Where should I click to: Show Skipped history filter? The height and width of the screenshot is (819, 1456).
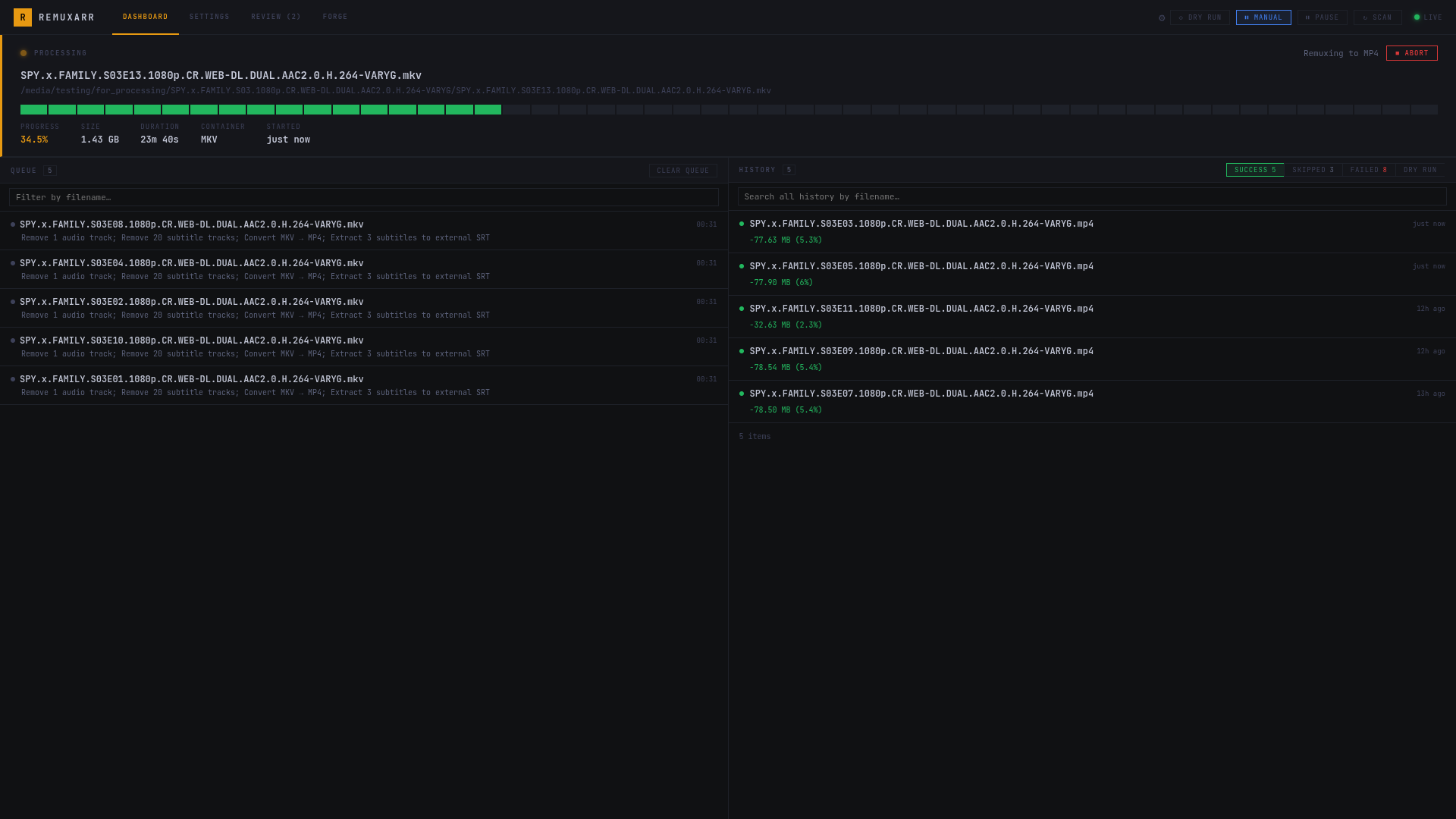(x=1313, y=170)
